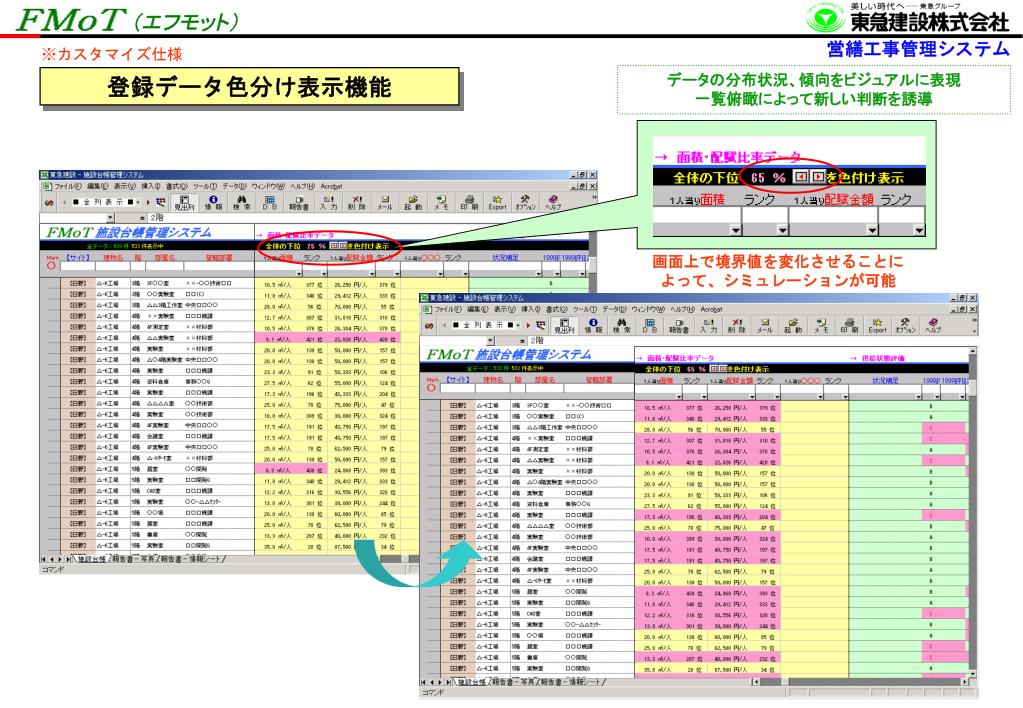Open Acrobat menu in front window

[711, 309]
